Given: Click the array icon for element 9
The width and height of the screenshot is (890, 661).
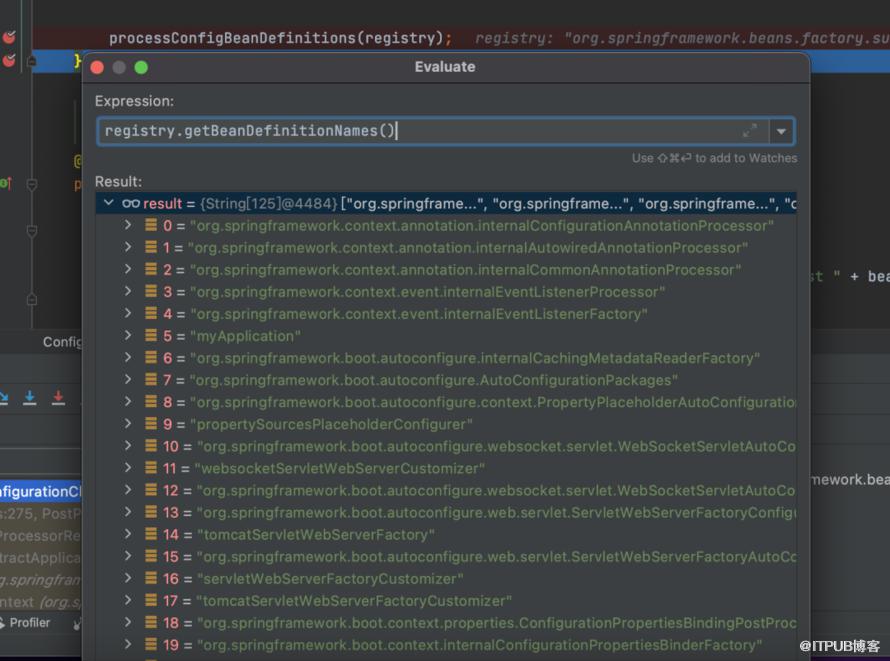Looking at the screenshot, I should coord(151,424).
